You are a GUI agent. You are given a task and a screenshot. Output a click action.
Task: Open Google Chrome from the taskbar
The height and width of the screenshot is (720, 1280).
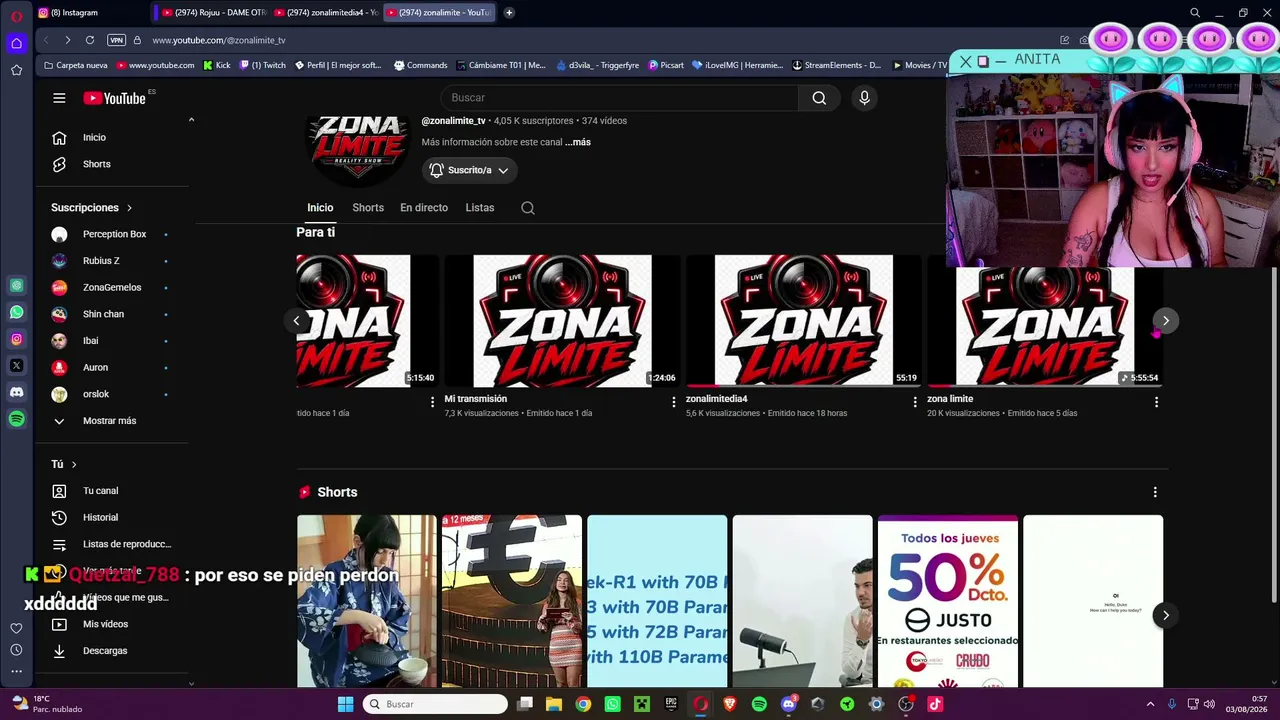coord(583,704)
